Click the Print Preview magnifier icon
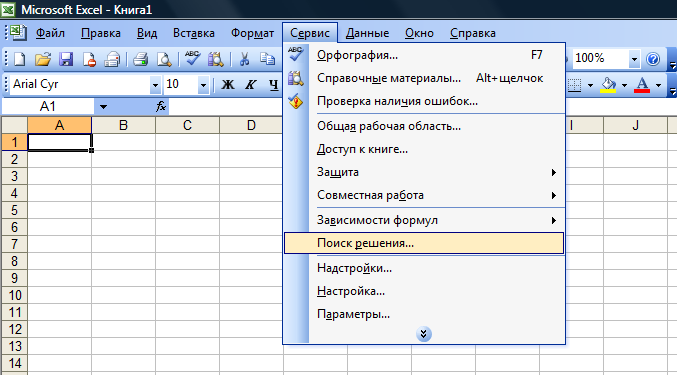This screenshot has height=375, width=677. pos(164,59)
